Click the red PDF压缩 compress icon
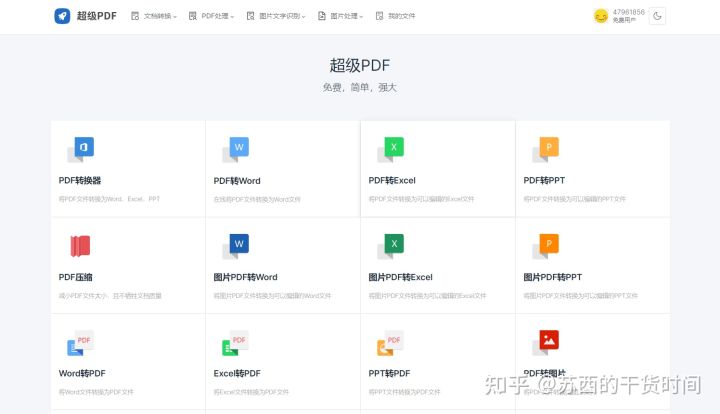The image size is (720, 414). coord(80,246)
